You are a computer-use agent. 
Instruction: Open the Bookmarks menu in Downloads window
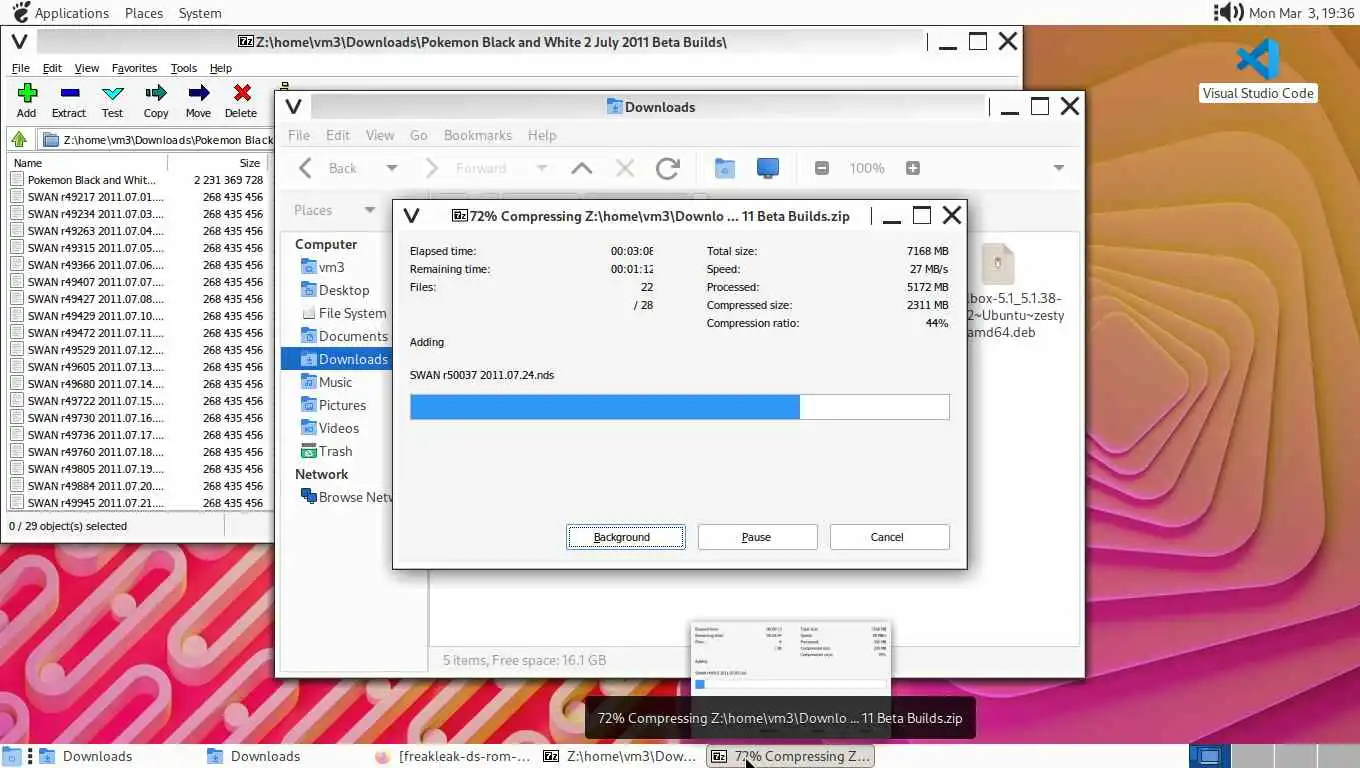(x=477, y=135)
